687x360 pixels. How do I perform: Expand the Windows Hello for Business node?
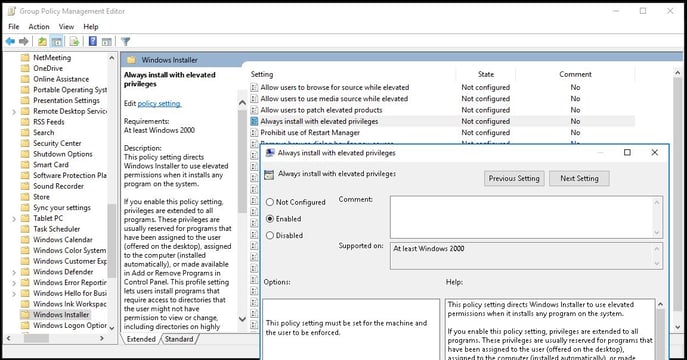tap(14, 293)
